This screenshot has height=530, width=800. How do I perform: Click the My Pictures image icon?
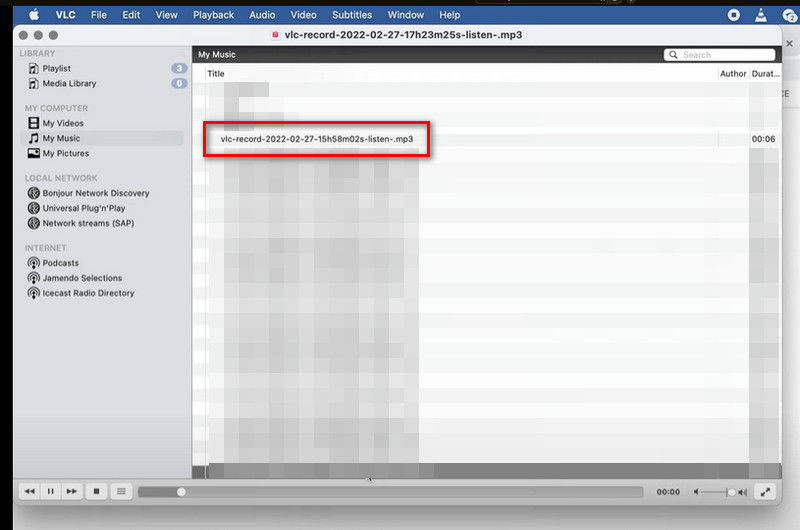click(34, 153)
